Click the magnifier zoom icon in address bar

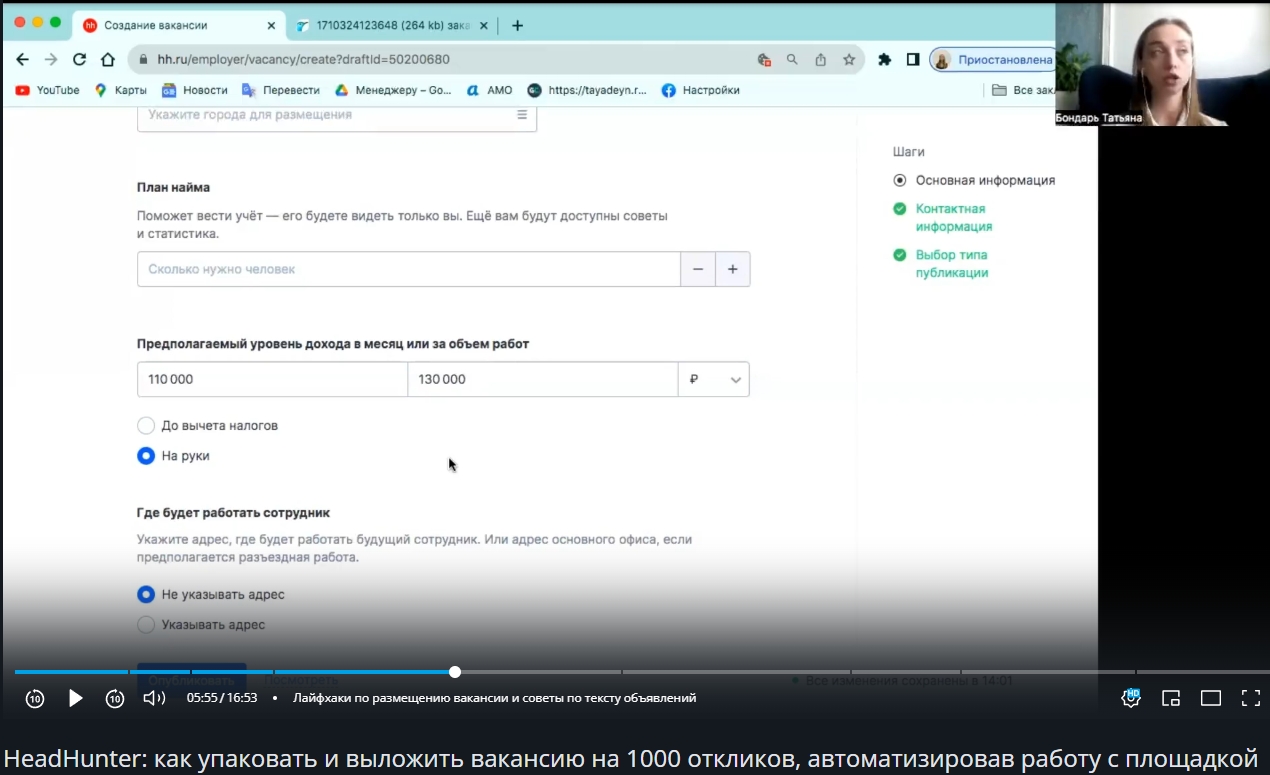(792, 60)
